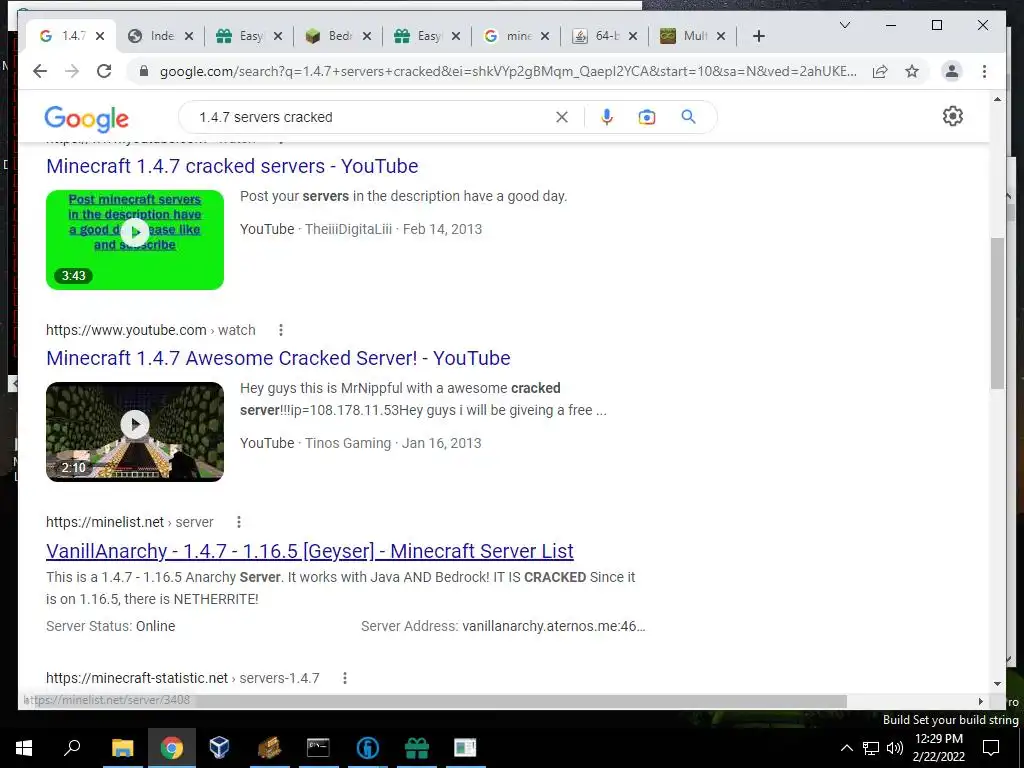Open the last taskbar window app icon
Image resolution: width=1024 pixels, height=768 pixels.
tap(465, 748)
